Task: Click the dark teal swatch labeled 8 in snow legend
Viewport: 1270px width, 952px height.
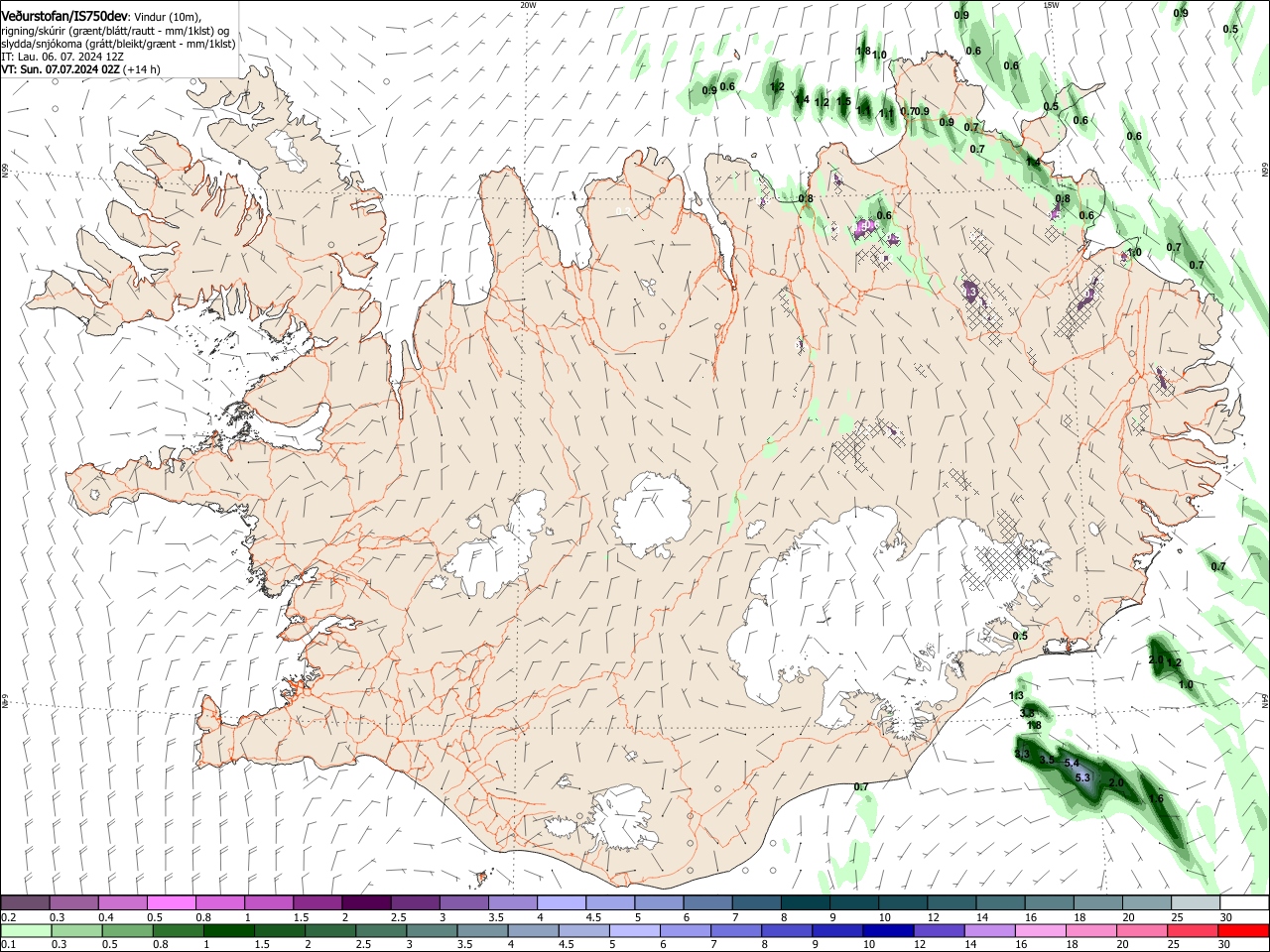Action: [805, 902]
